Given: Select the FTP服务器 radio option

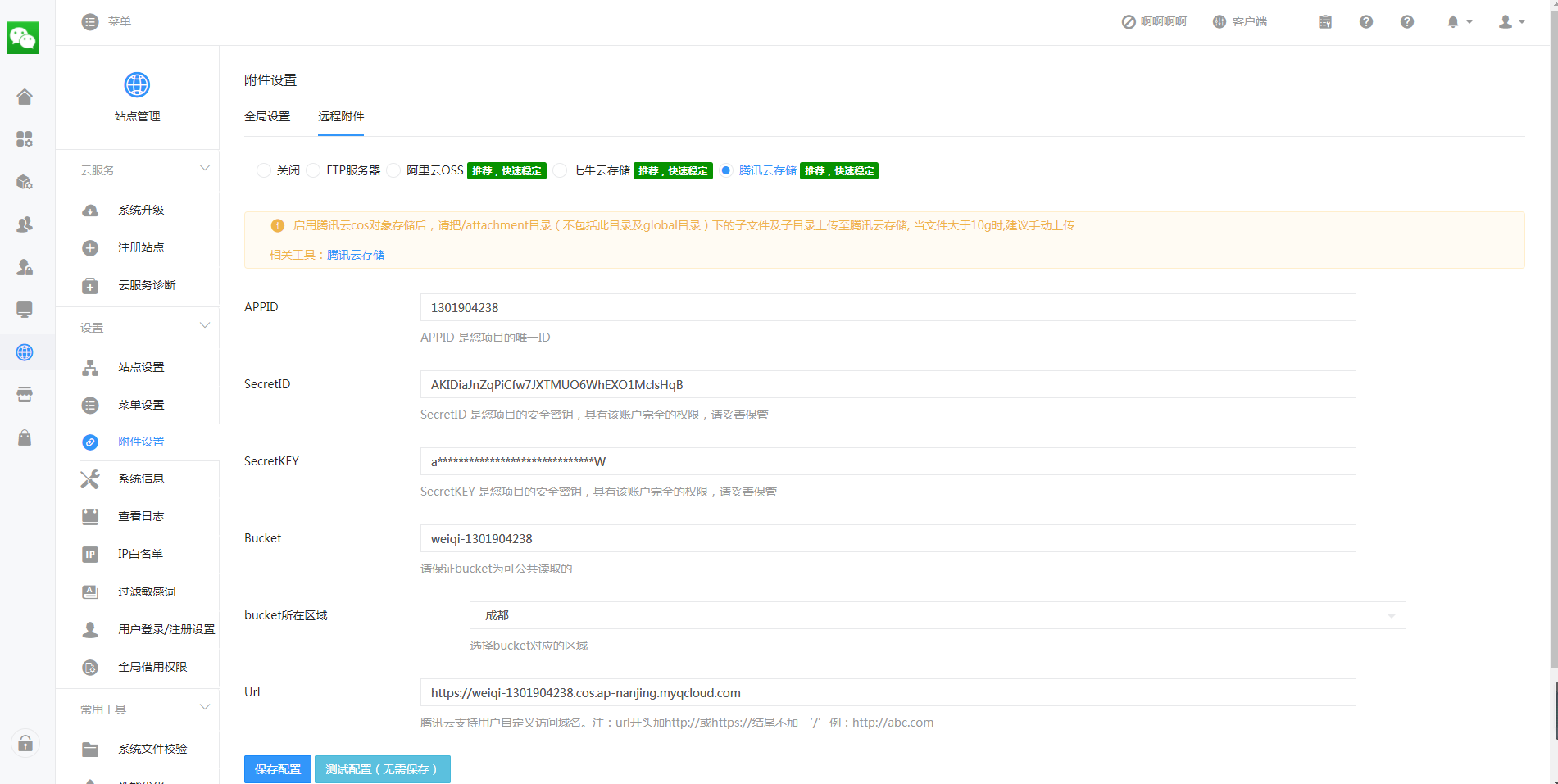Looking at the screenshot, I should [x=313, y=170].
